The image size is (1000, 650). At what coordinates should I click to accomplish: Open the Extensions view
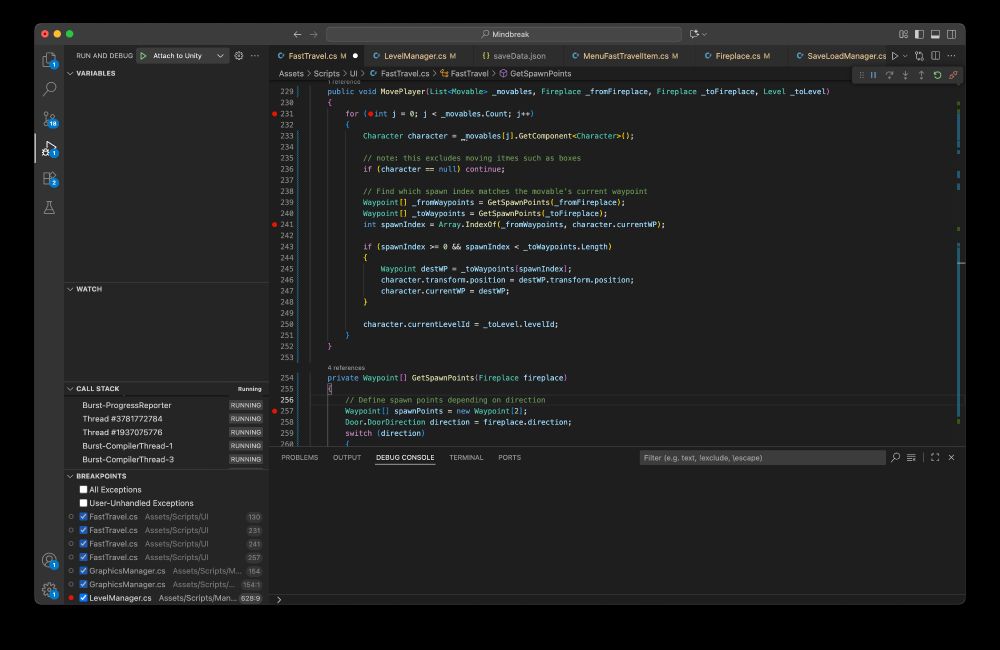click(48, 179)
